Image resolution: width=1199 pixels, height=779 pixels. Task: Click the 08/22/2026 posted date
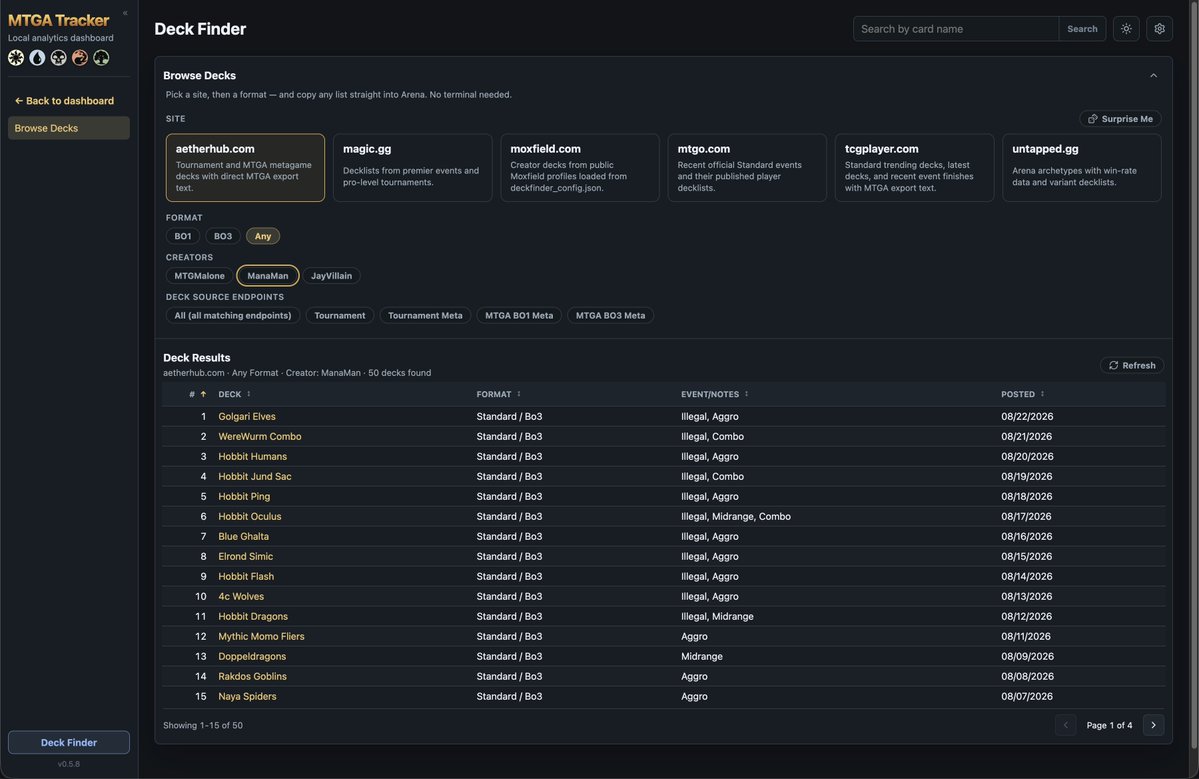[1027, 417]
